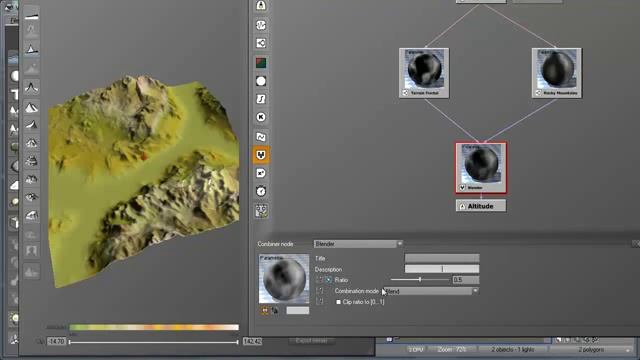Click the Zoom 72% status entry

click(x=452, y=350)
